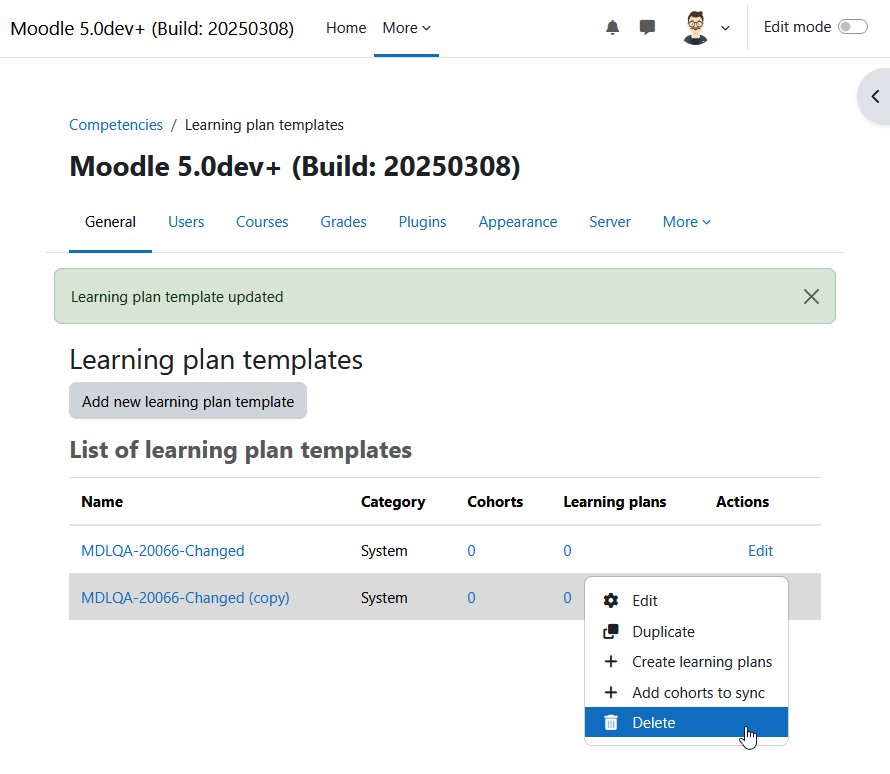Click the user avatar picture
Image resolution: width=890 pixels, height=774 pixels.
point(695,27)
